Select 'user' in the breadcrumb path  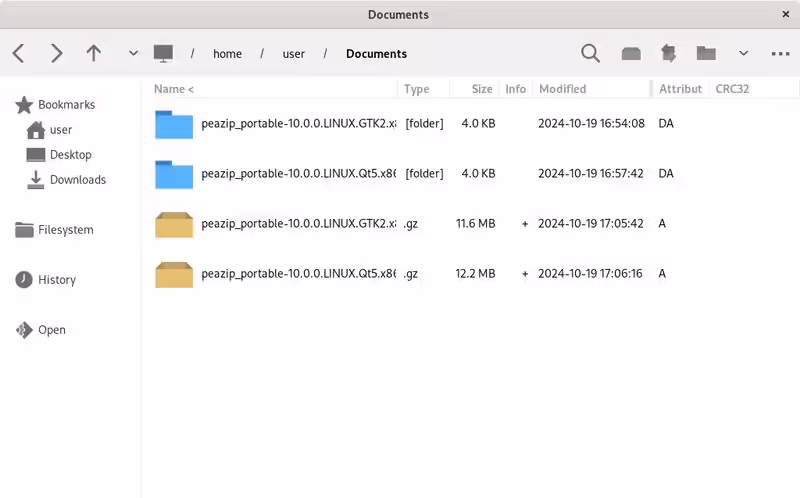[x=294, y=54]
